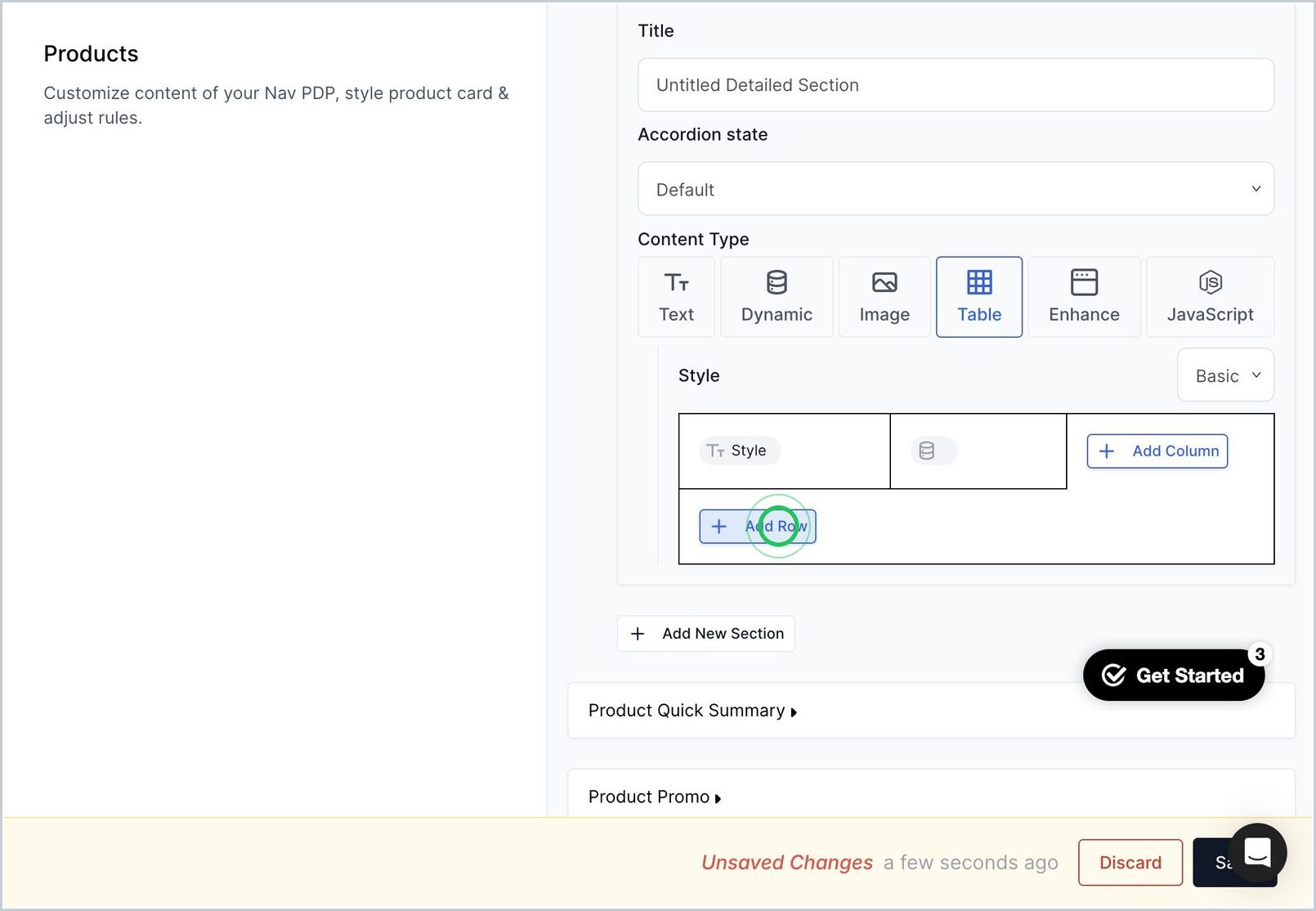Open the Basic style dropdown

[x=1225, y=375]
